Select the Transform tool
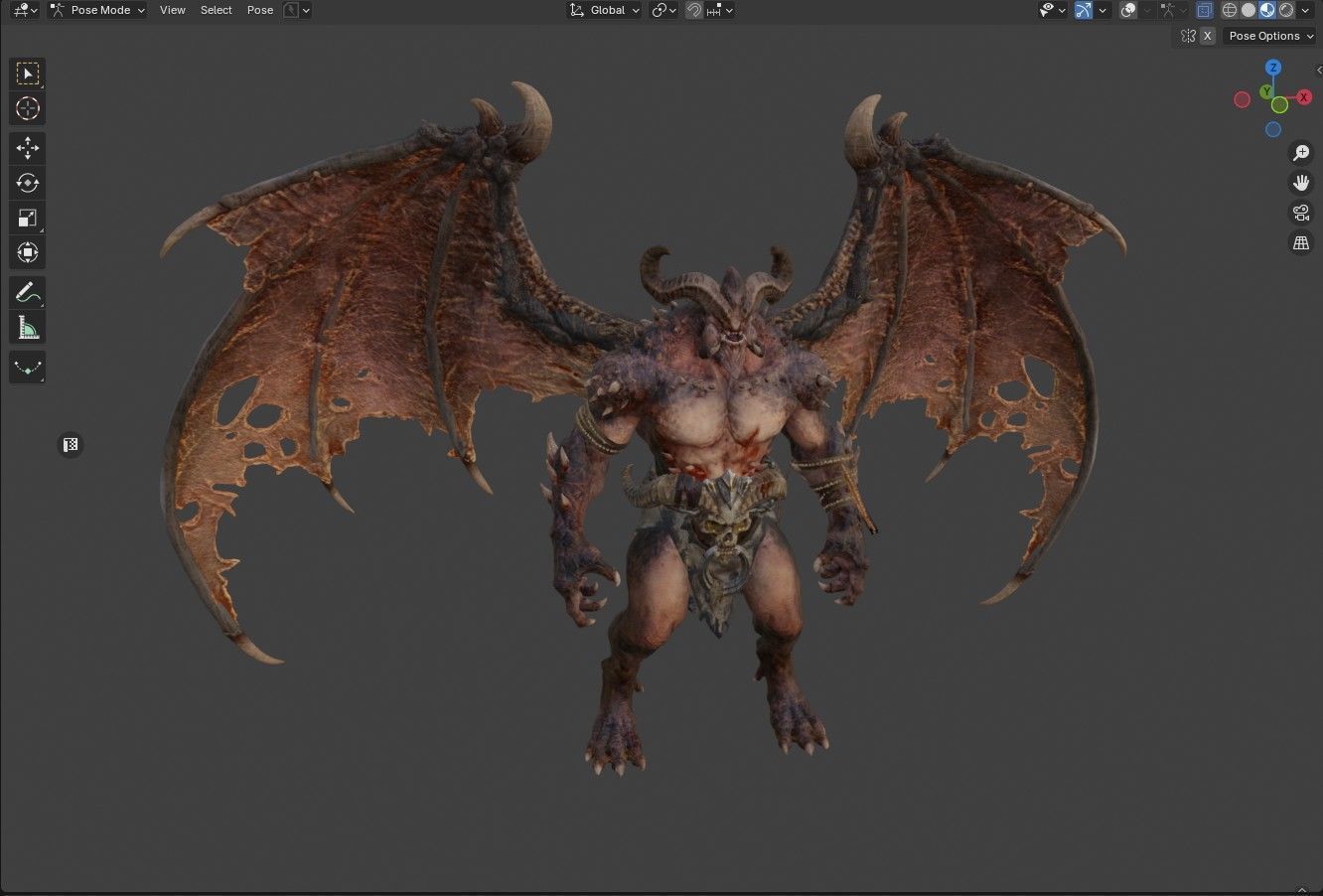Image resolution: width=1323 pixels, height=896 pixels. point(27,252)
